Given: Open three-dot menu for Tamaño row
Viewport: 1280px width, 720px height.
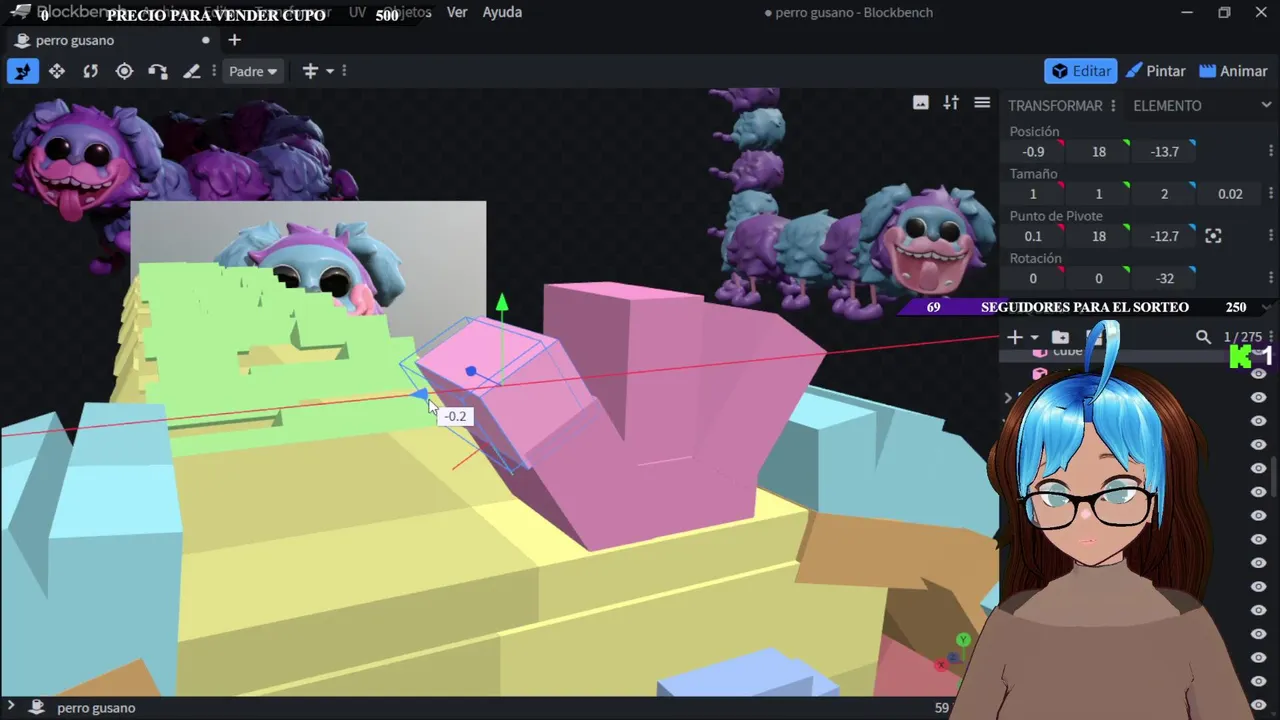Looking at the screenshot, I should point(1271,193).
